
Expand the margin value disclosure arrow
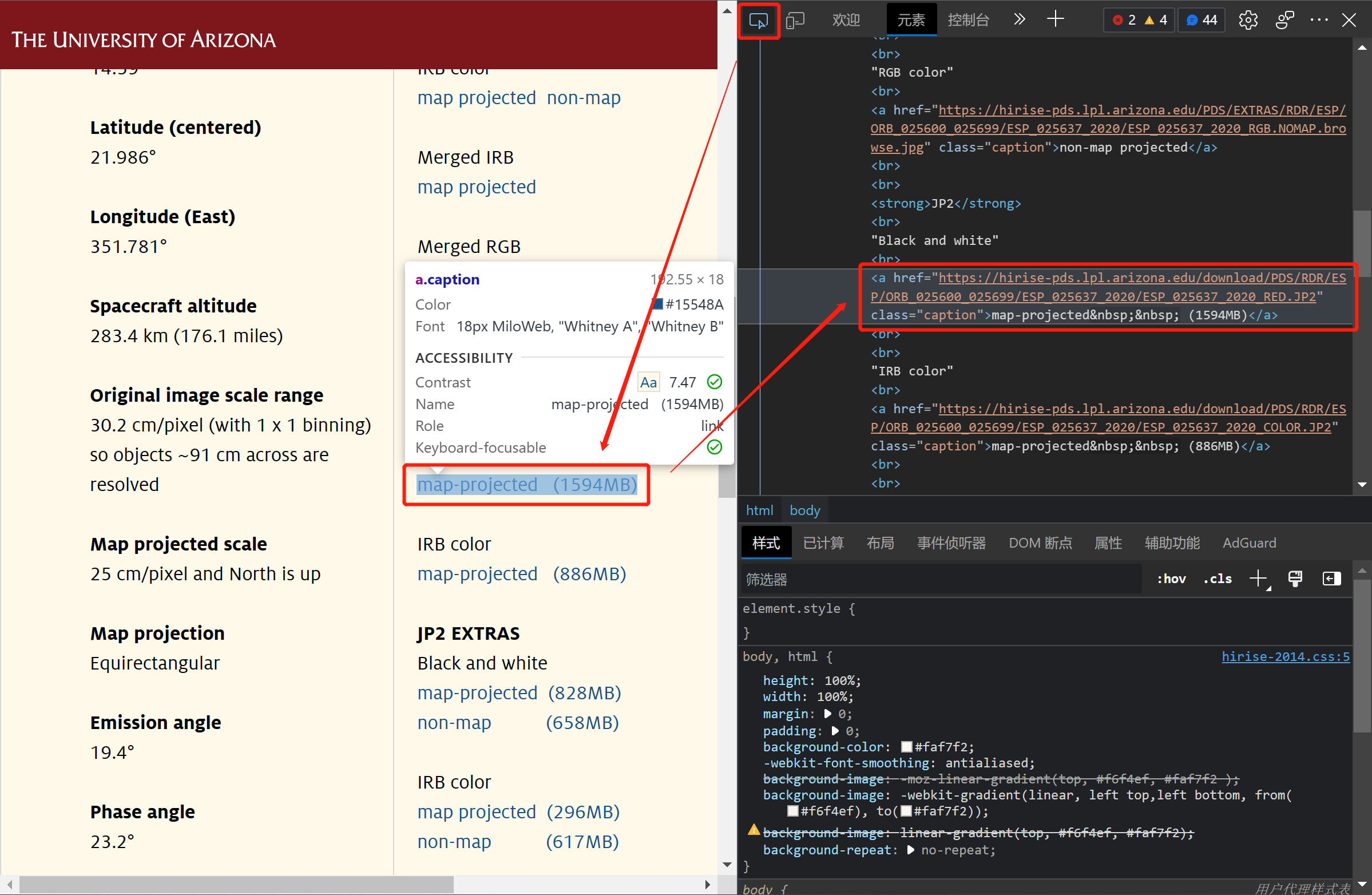coord(828,714)
